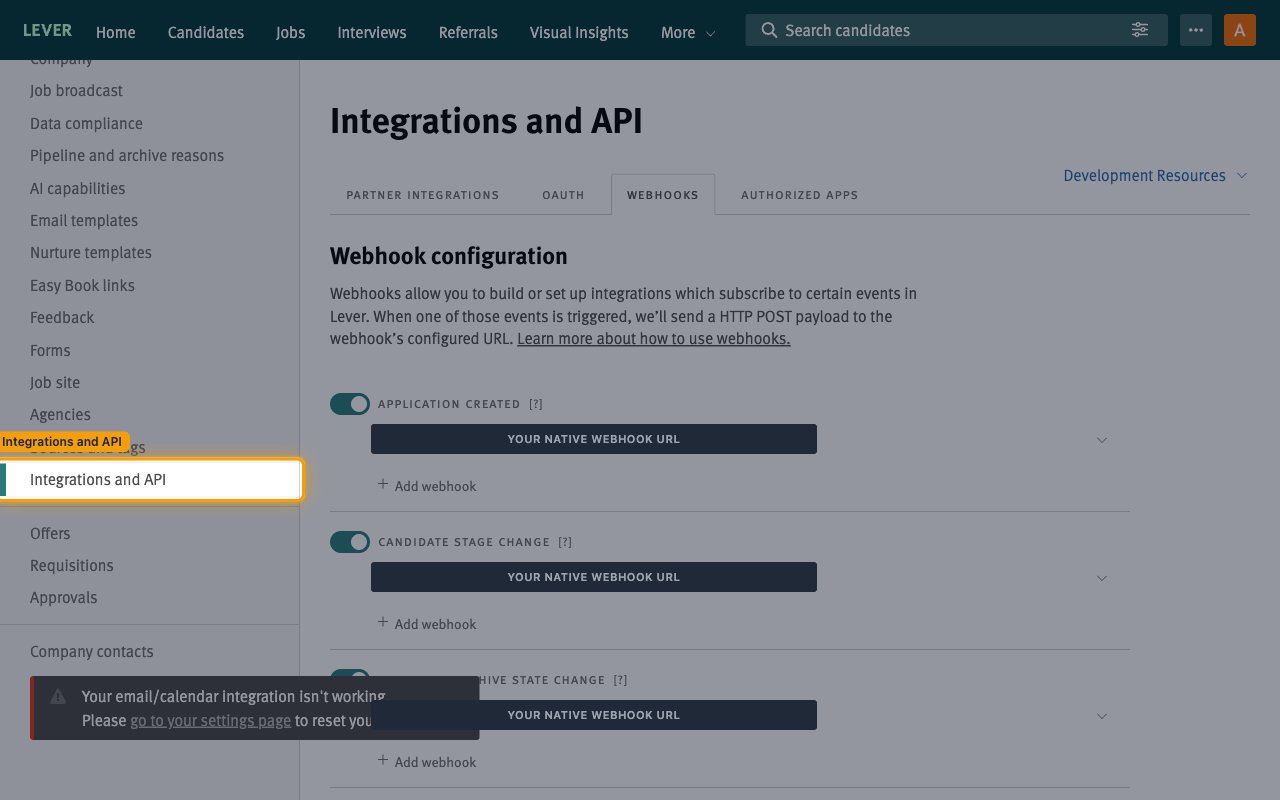Open Requisitions settings

click(72, 566)
